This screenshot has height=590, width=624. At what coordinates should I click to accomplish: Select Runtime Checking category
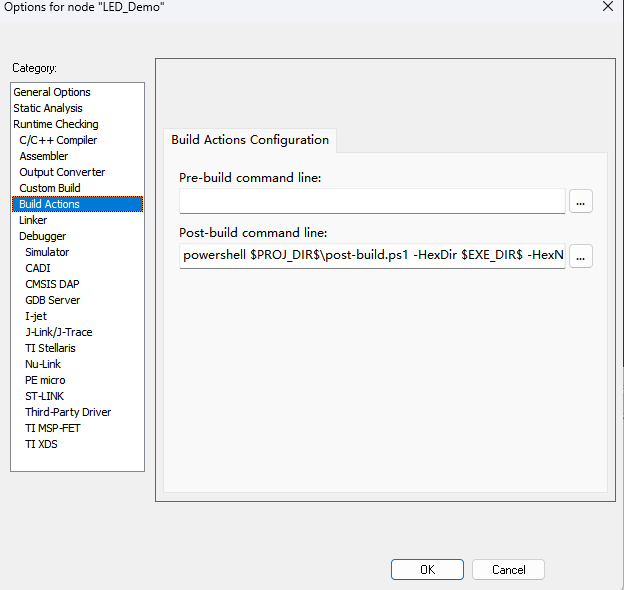(56, 124)
